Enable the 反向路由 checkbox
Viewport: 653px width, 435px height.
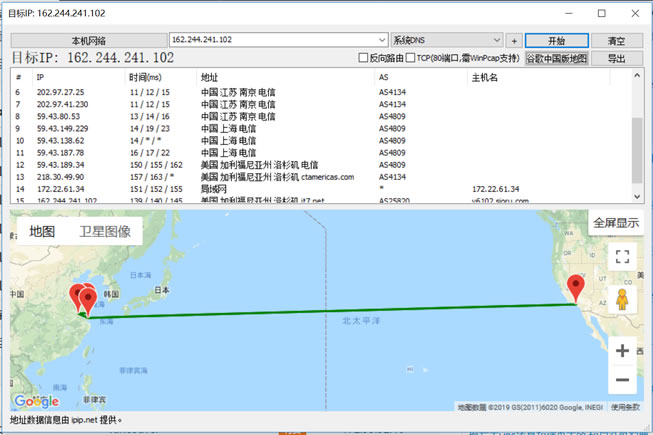(x=363, y=58)
